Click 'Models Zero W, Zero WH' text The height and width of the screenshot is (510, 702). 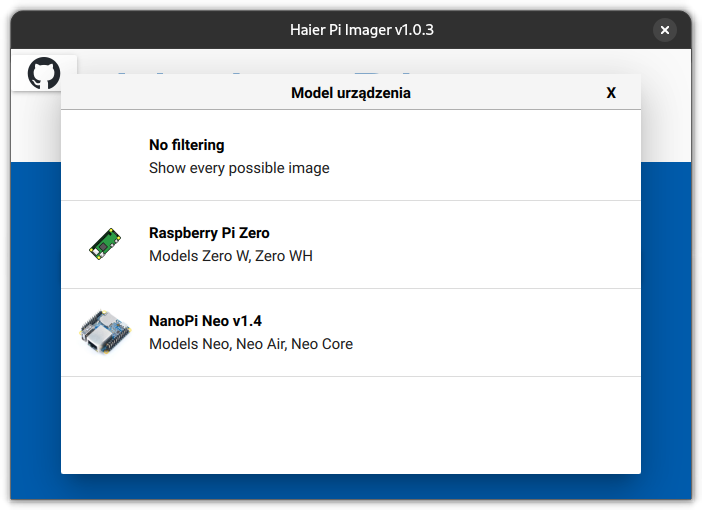[x=231, y=256]
